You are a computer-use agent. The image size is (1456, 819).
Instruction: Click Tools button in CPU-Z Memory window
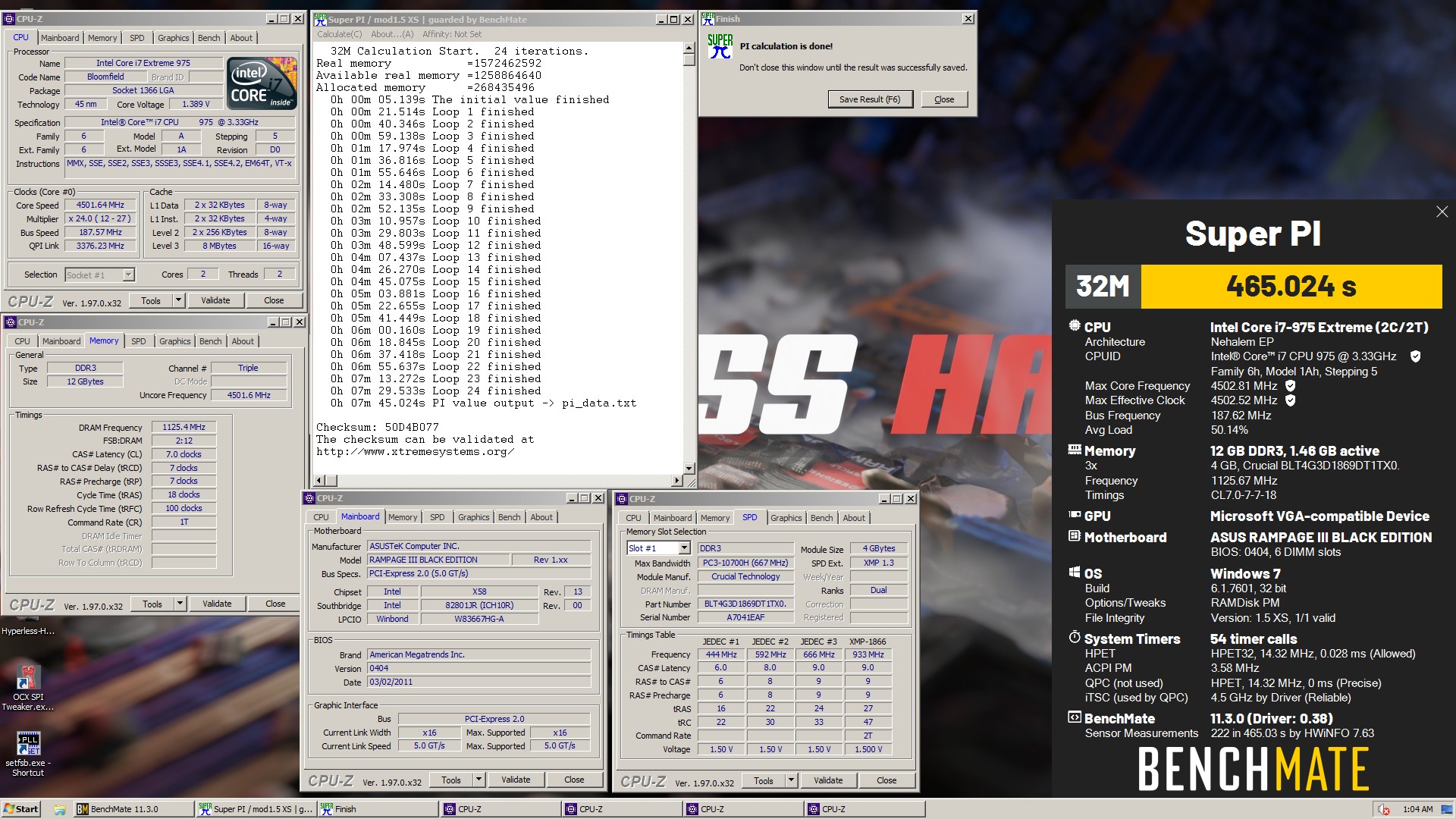coord(152,604)
